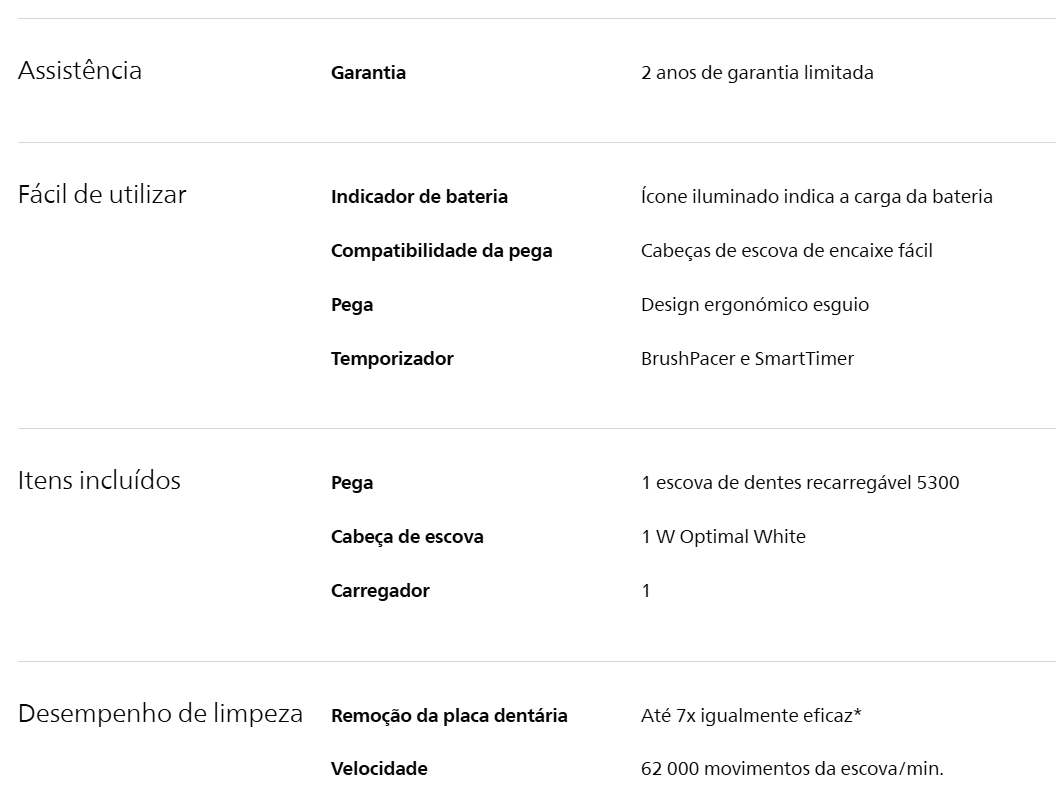Click the 'Design ergonómico esguio' value
The image size is (1056, 811).
pyautogui.click(x=755, y=305)
